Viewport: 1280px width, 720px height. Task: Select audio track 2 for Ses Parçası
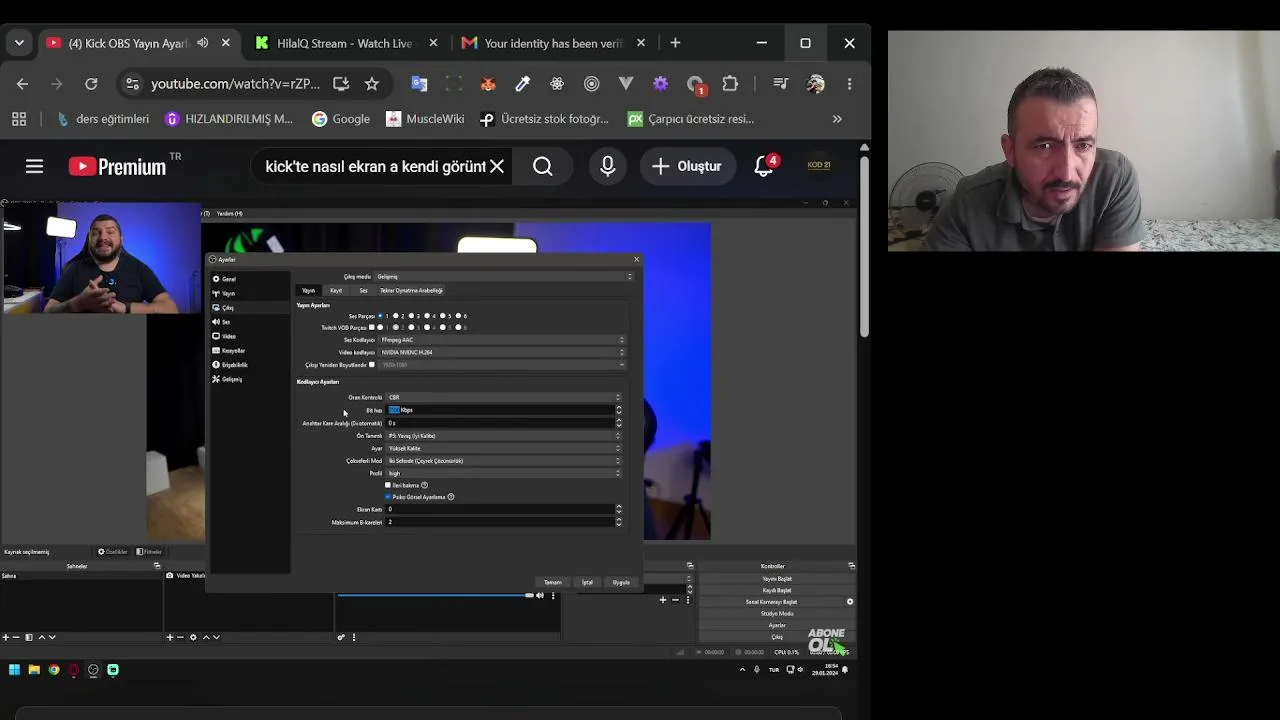pos(396,316)
